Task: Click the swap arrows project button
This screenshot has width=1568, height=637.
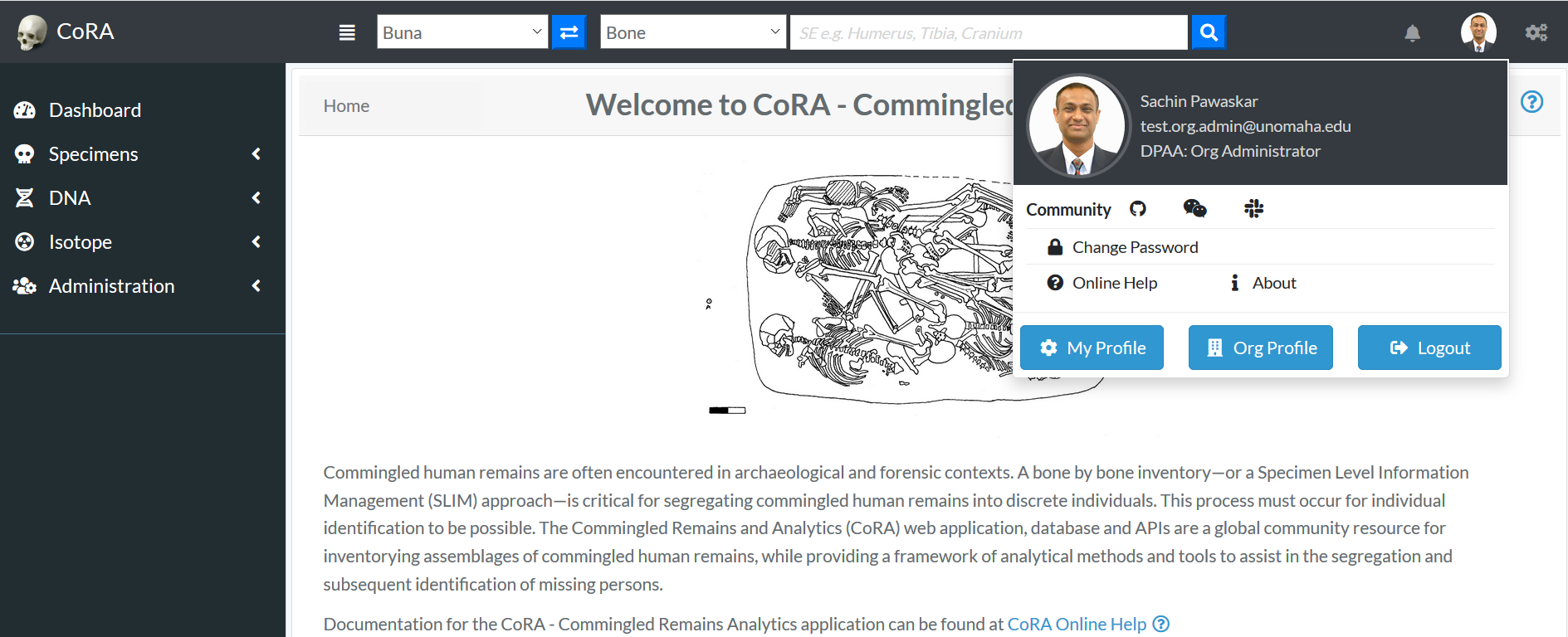Action: tap(569, 32)
